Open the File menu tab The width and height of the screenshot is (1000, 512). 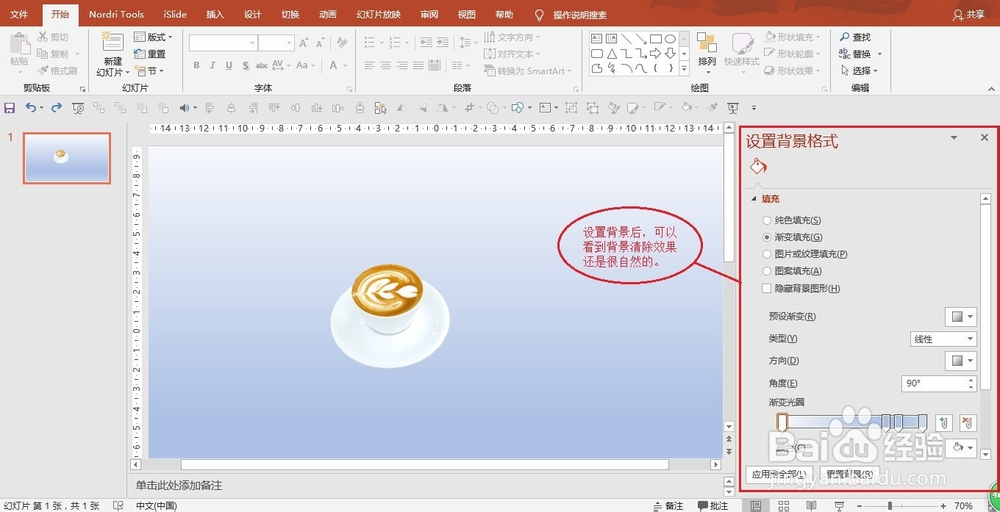click(19, 14)
